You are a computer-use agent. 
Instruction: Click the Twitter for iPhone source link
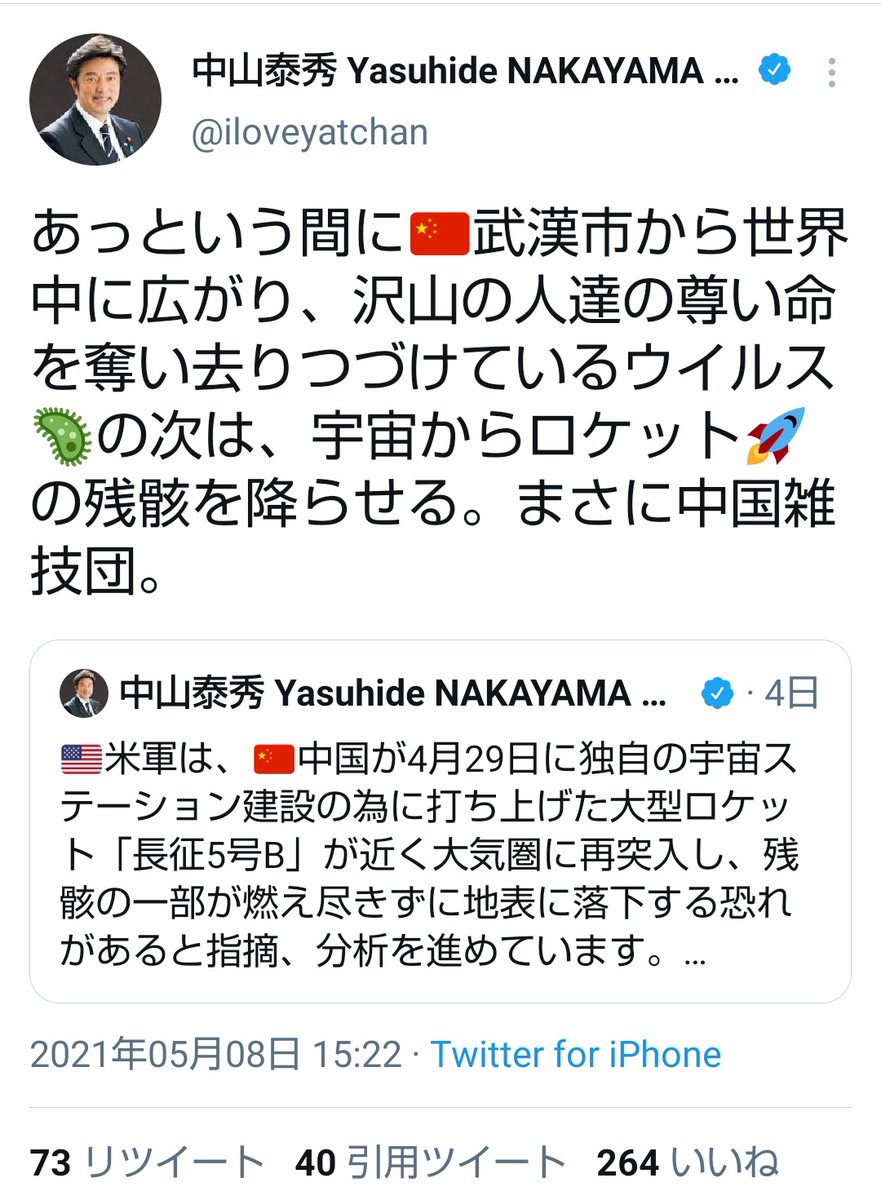pyautogui.click(x=576, y=1054)
